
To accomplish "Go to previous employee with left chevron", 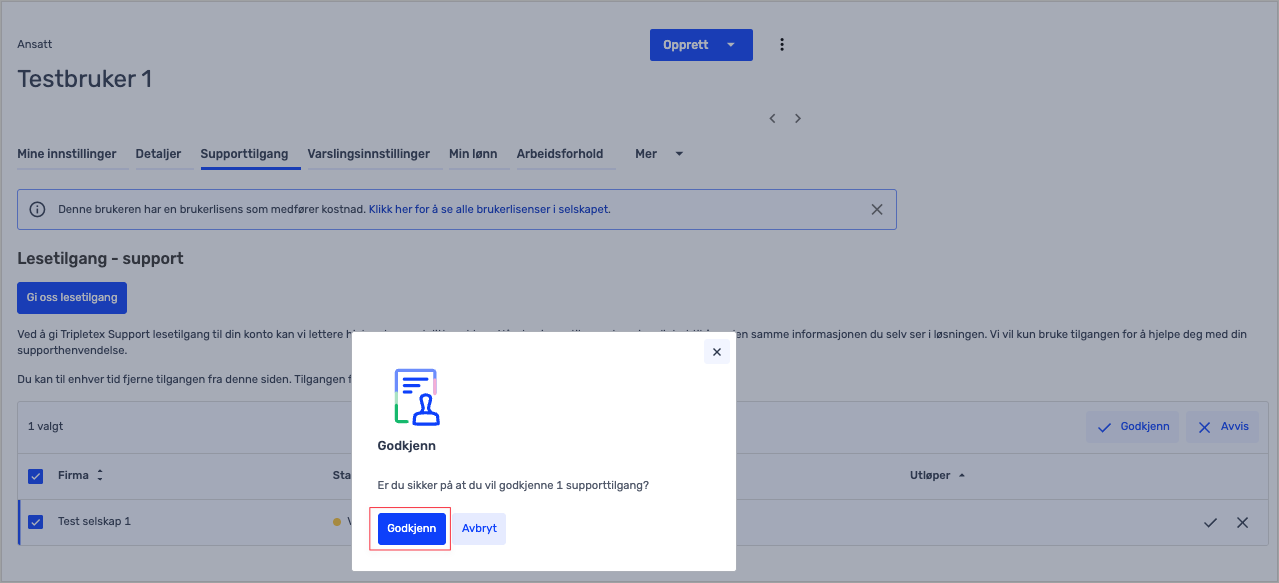I will pos(772,118).
